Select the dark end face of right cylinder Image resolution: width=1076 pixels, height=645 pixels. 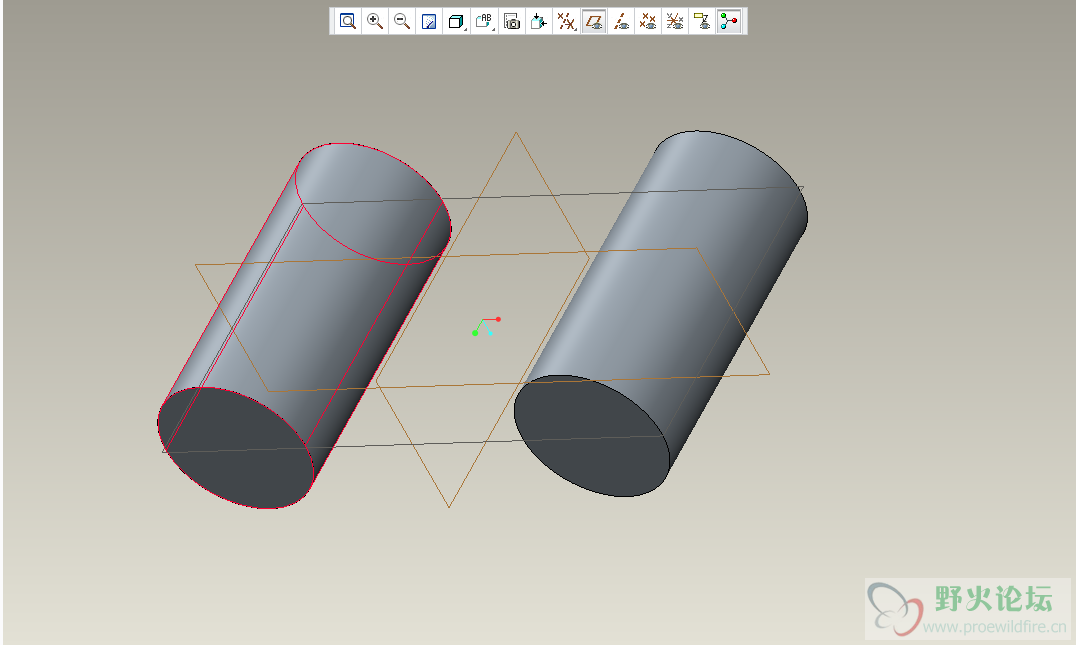tap(592, 436)
